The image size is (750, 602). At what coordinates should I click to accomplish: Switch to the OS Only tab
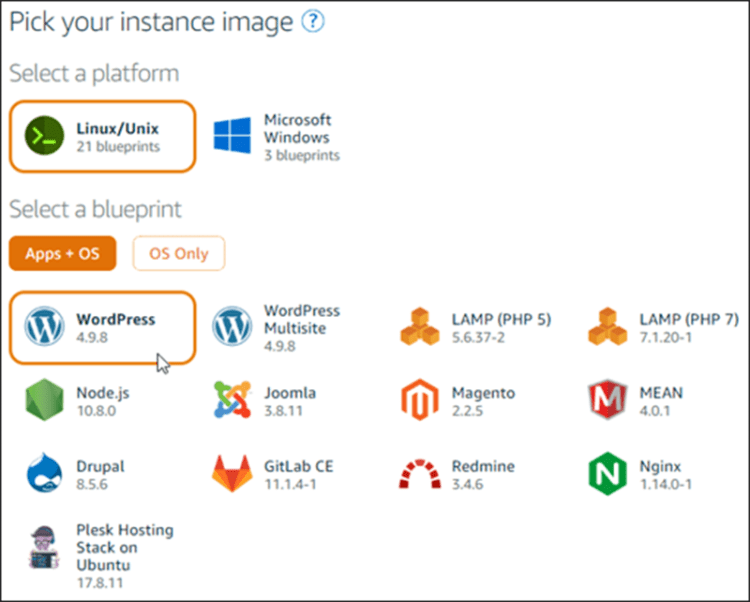[x=178, y=253]
